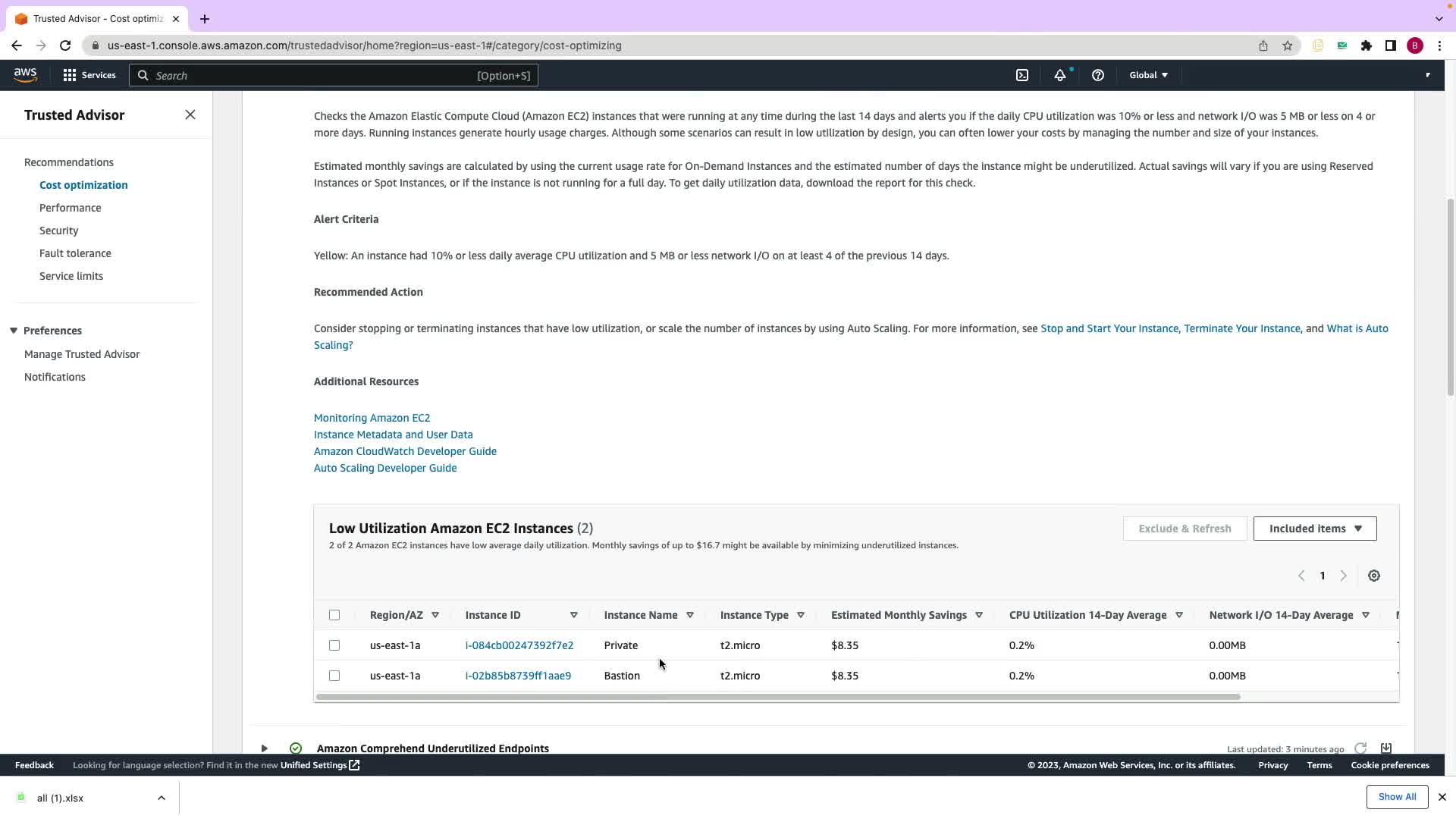Refresh the Comprehend Underutilized Endpoints check
Screen dimensions: 1456x819
(1360, 748)
